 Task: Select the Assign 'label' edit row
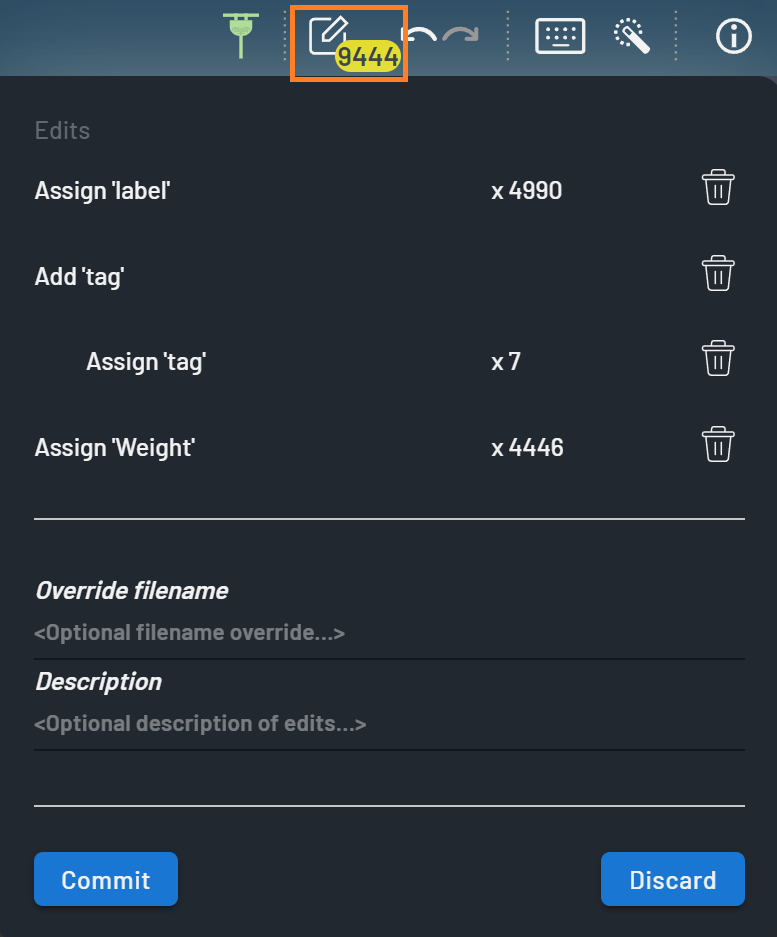103,190
